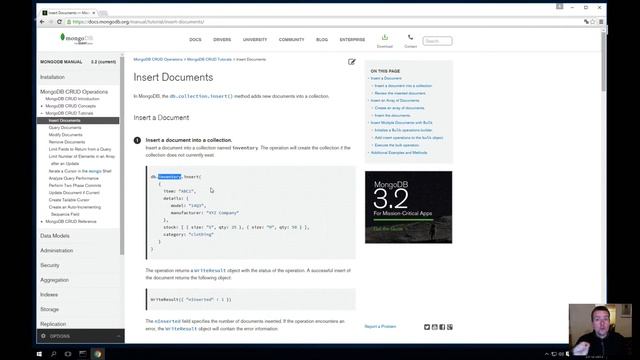640x360 pixels.
Task: Open the UNIVERSITY menu item
Action: [x=255, y=40]
